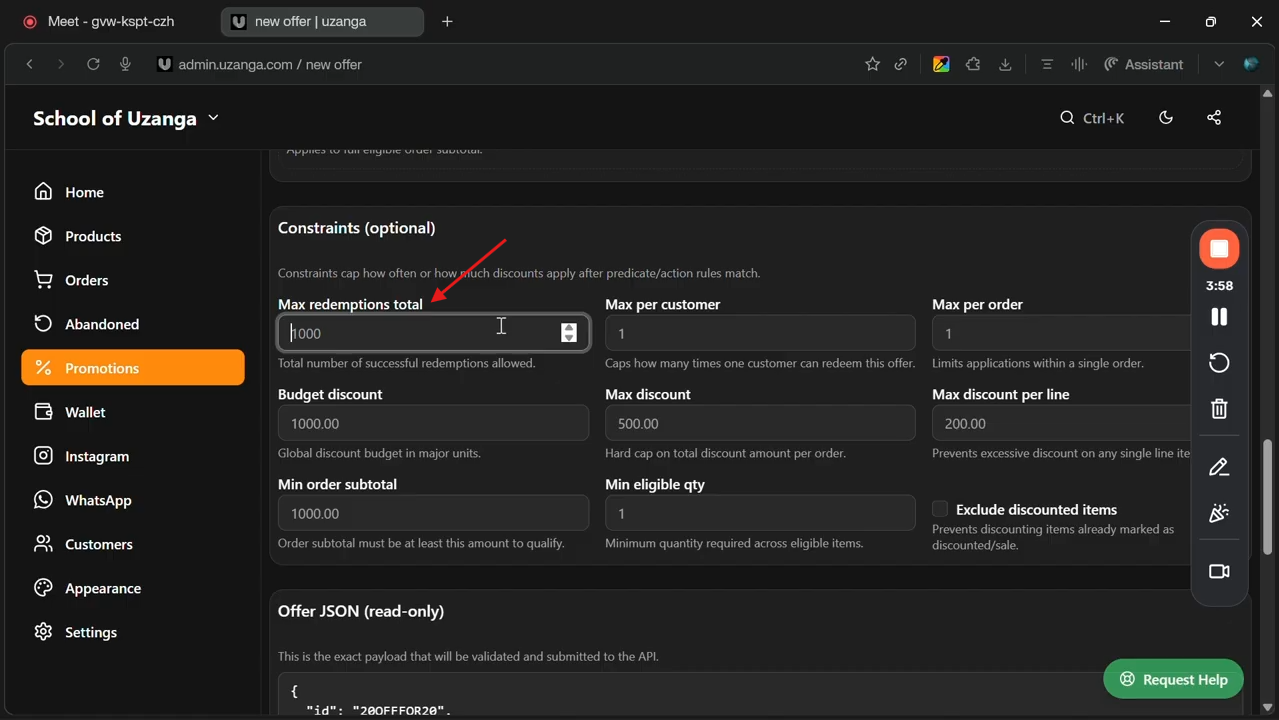Click Max discount per line field
The height and width of the screenshot is (720, 1279).
[1062, 423]
